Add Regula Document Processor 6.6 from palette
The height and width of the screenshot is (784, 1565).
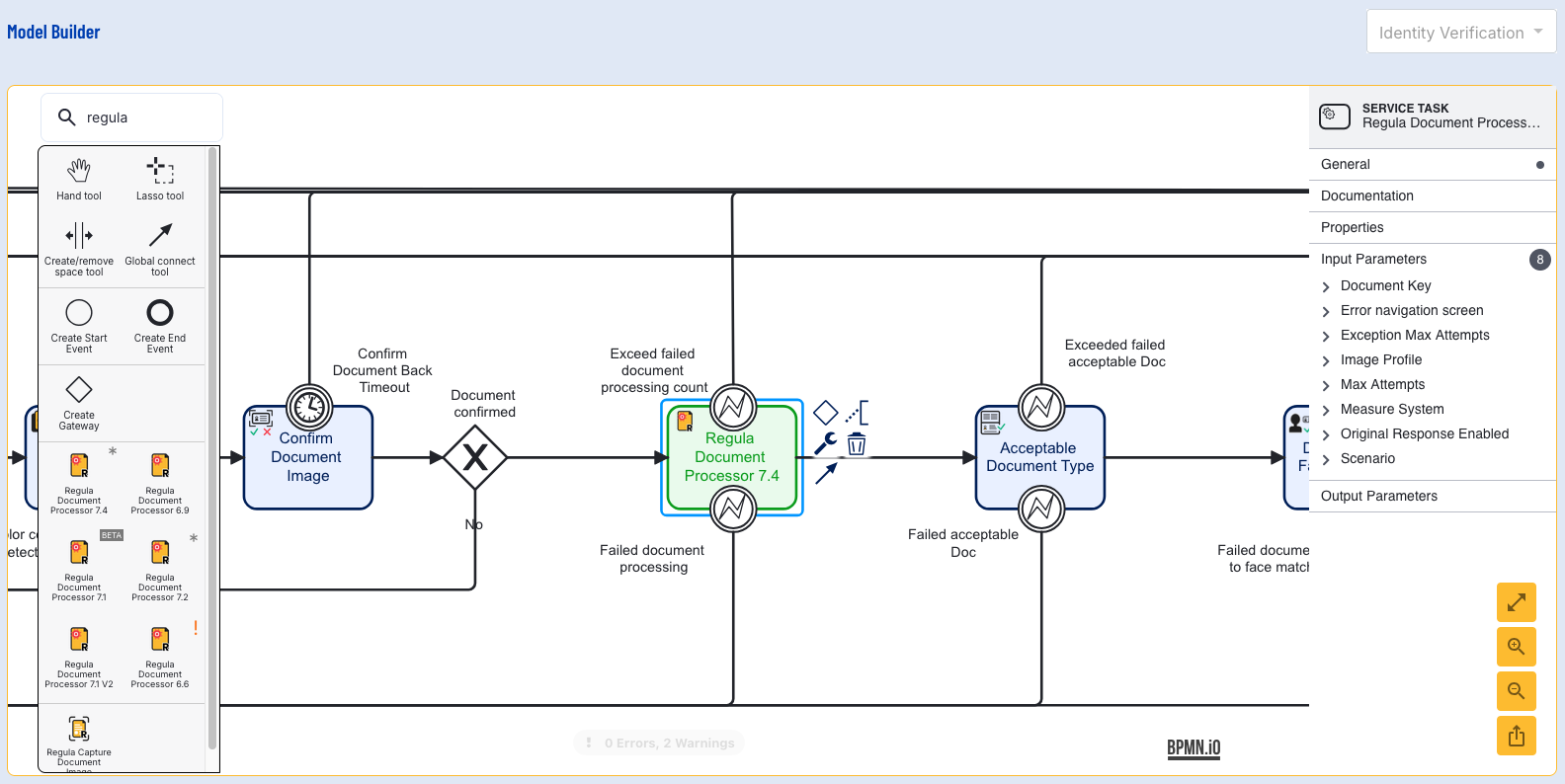click(x=160, y=657)
